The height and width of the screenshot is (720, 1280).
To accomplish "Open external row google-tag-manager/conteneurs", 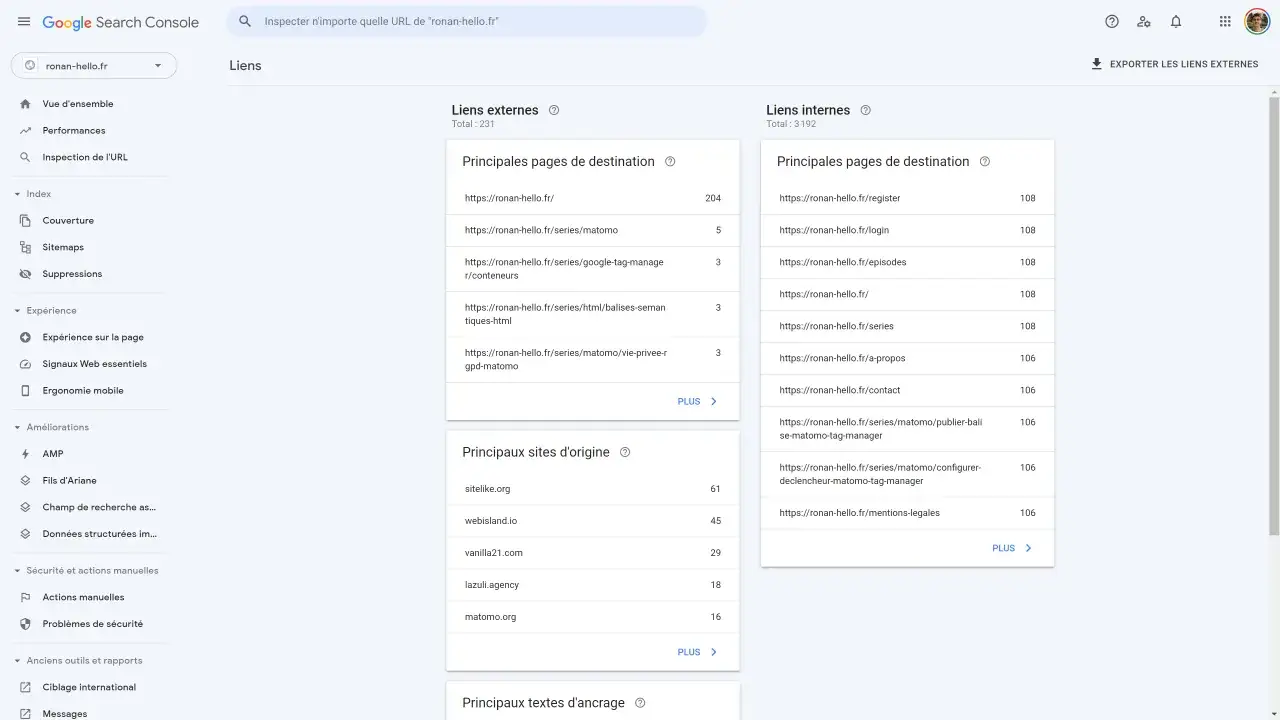I will (593, 269).
